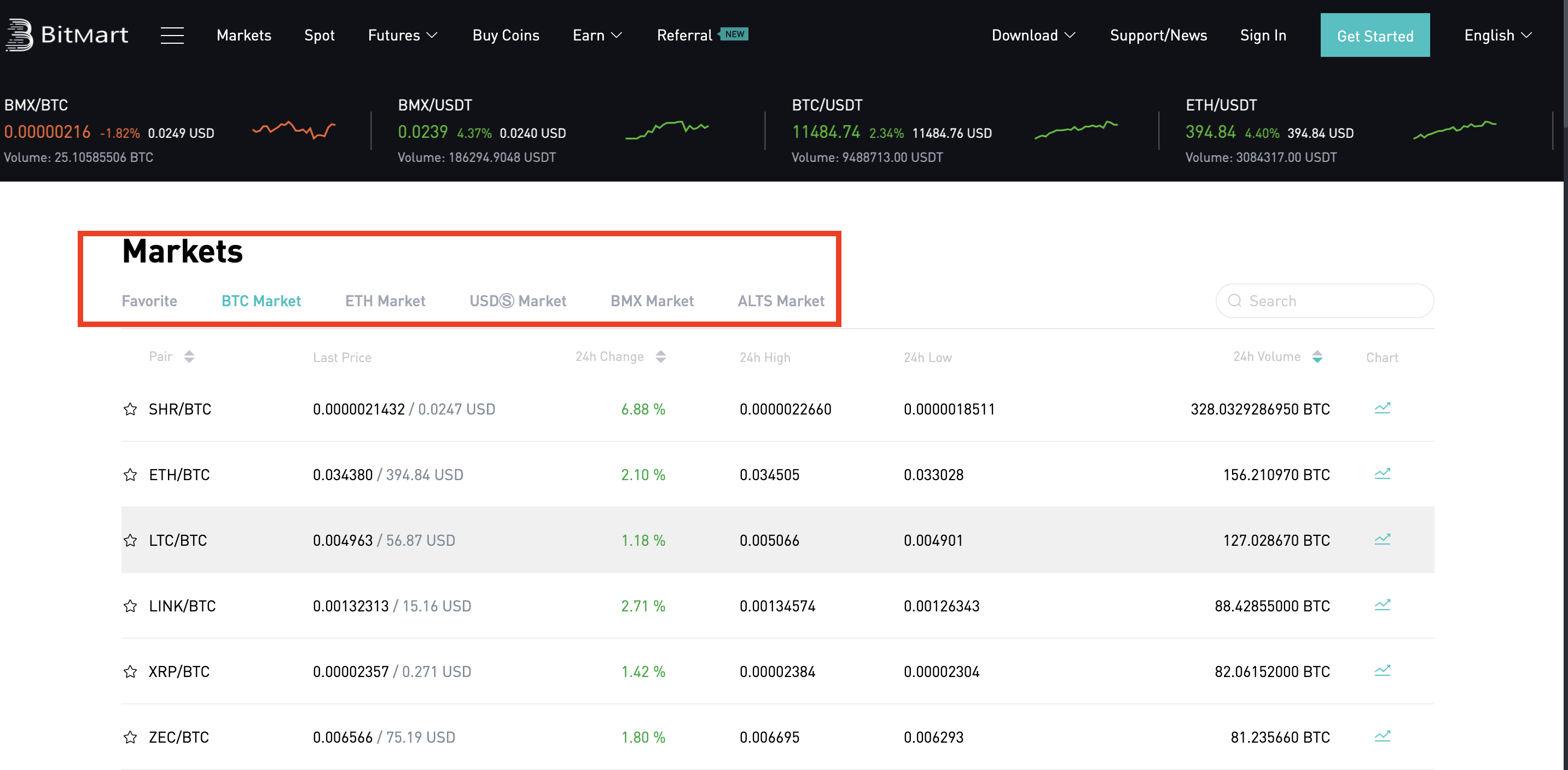1568x770 pixels.
Task: Select ZEC/BTC pair name
Action: tap(179, 738)
